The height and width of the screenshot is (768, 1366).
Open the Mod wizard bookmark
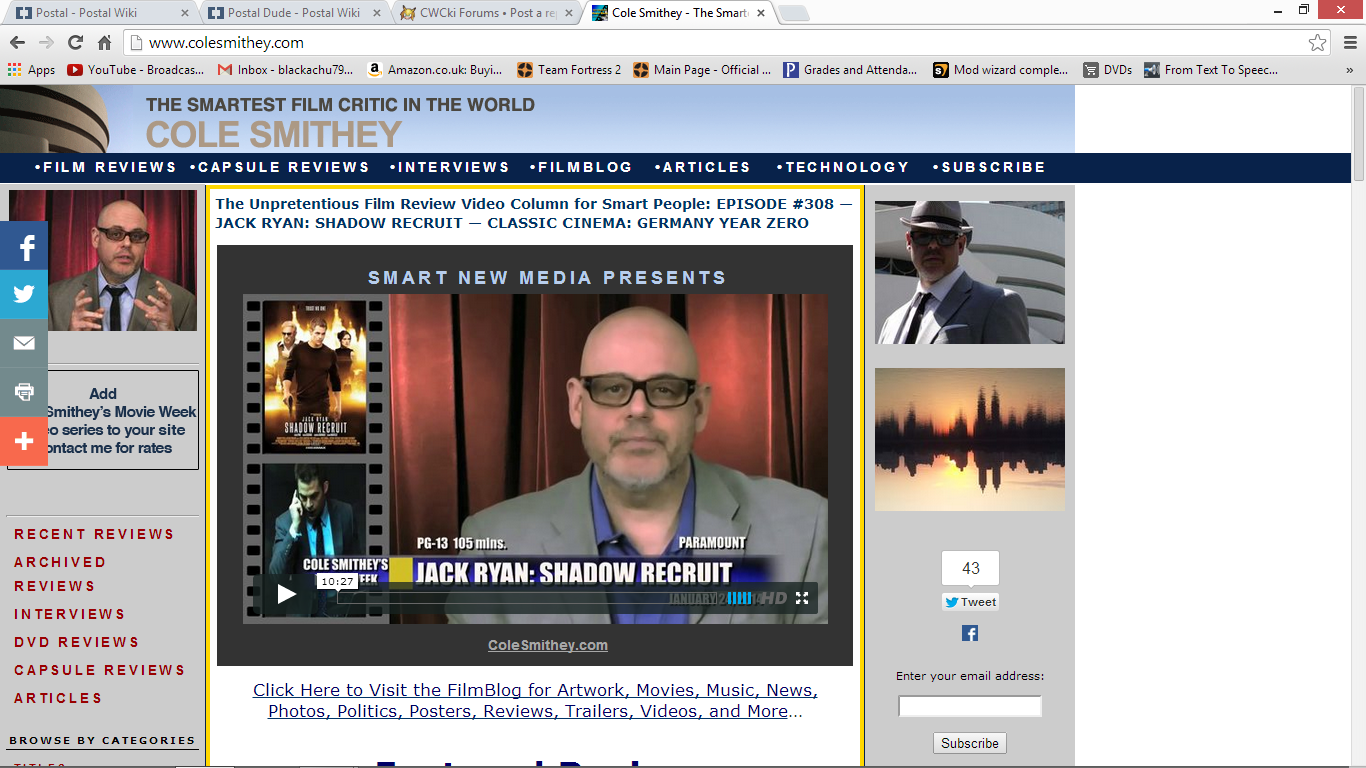1001,70
